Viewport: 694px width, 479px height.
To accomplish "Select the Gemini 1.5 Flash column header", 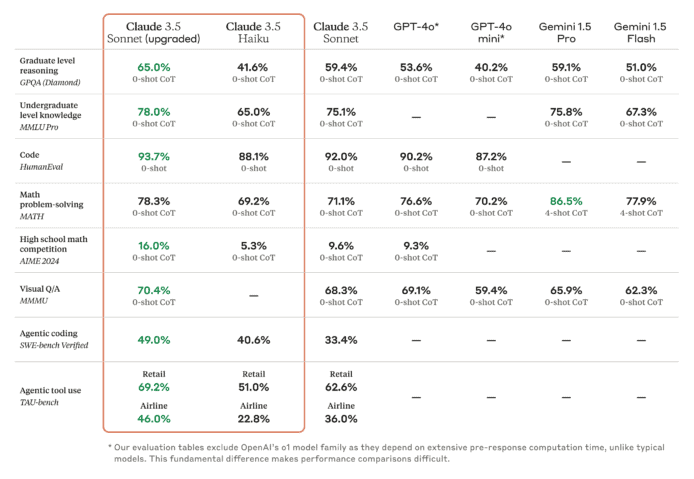I will pyautogui.click(x=640, y=33).
